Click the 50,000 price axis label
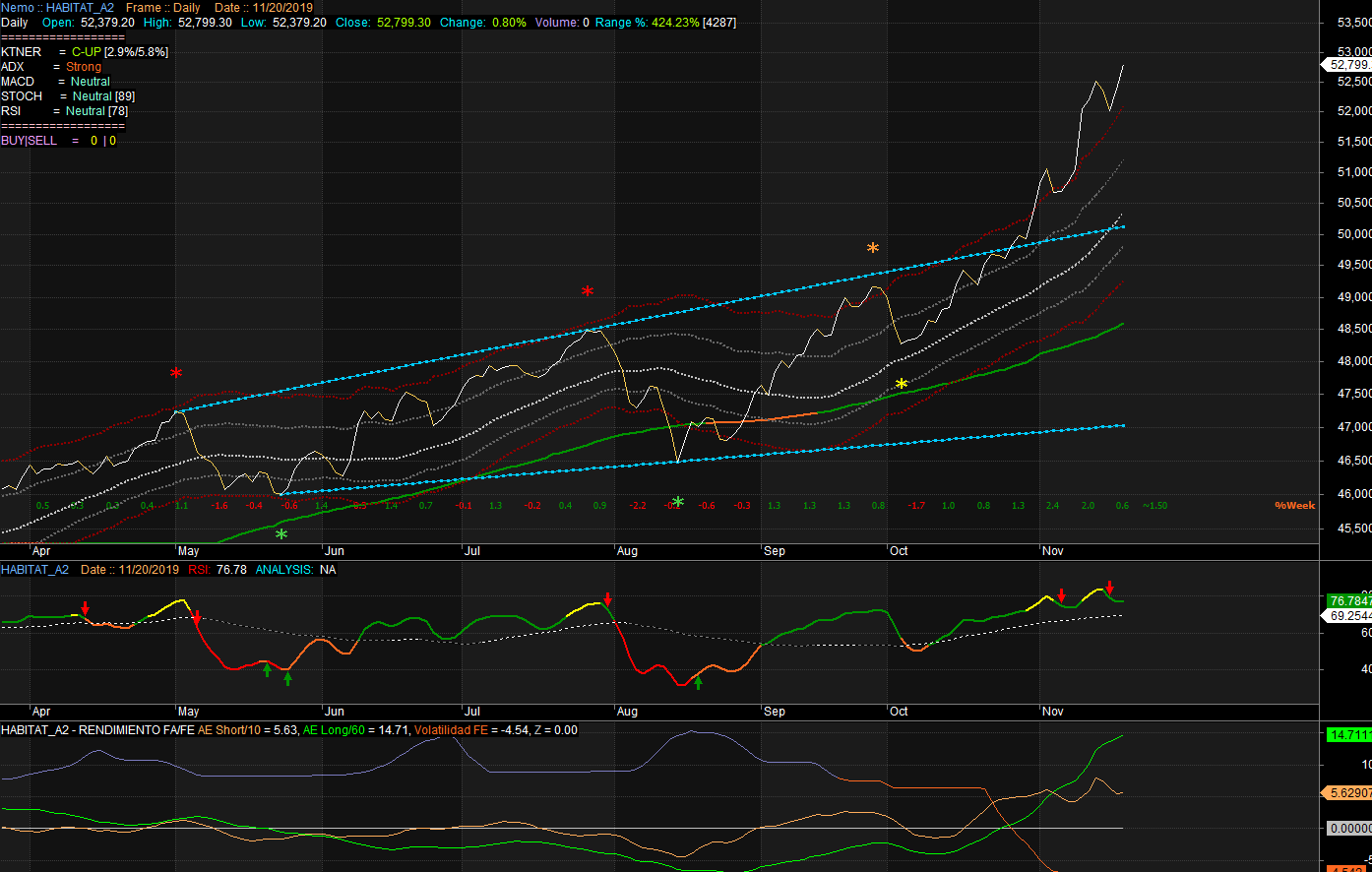Image resolution: width=1372 pixels, height=872 pixels. point(1353,234)
